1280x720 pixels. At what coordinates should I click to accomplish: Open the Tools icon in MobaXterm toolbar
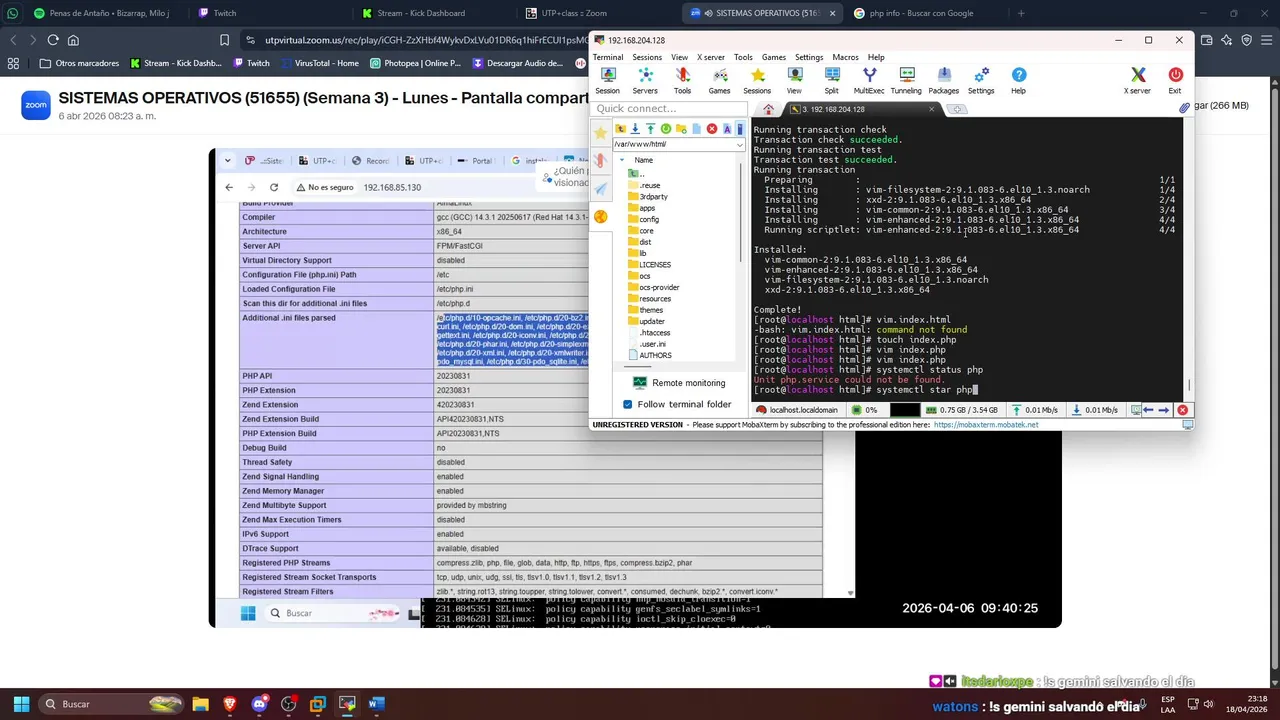[682, 80]
